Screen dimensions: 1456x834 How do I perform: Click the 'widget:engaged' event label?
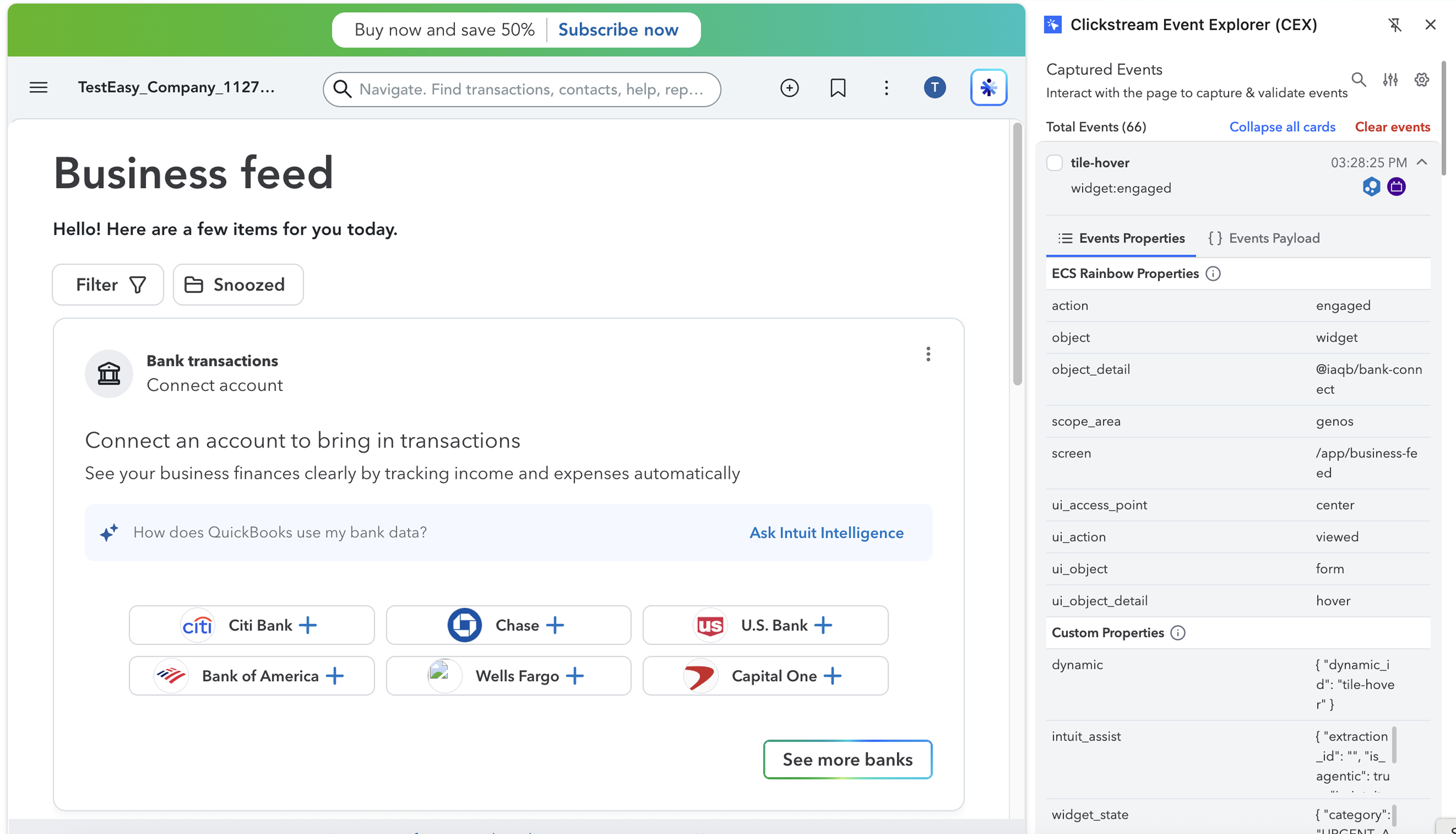click(x=1121, y=188)
